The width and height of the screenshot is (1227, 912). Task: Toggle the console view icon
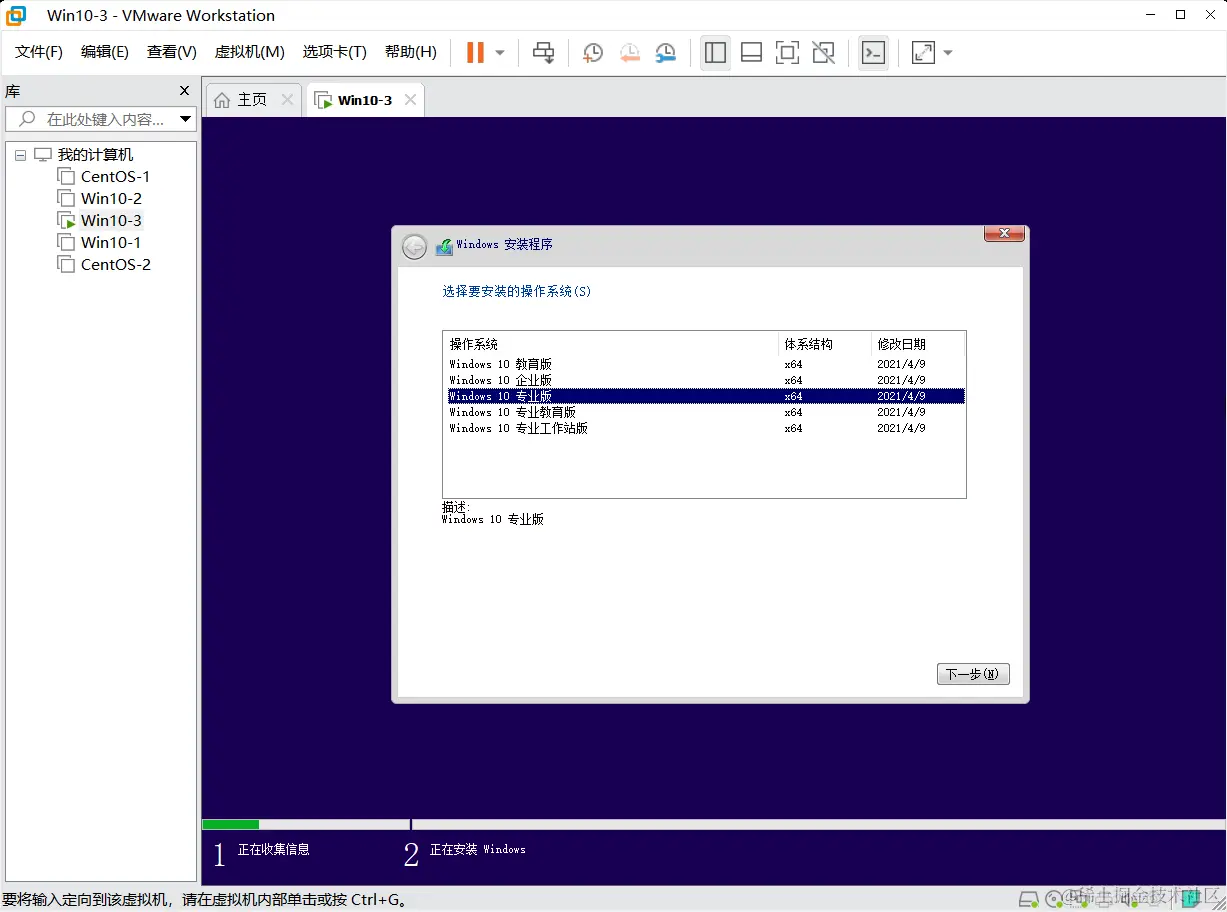pyautogui.click(x=873, y=53)
